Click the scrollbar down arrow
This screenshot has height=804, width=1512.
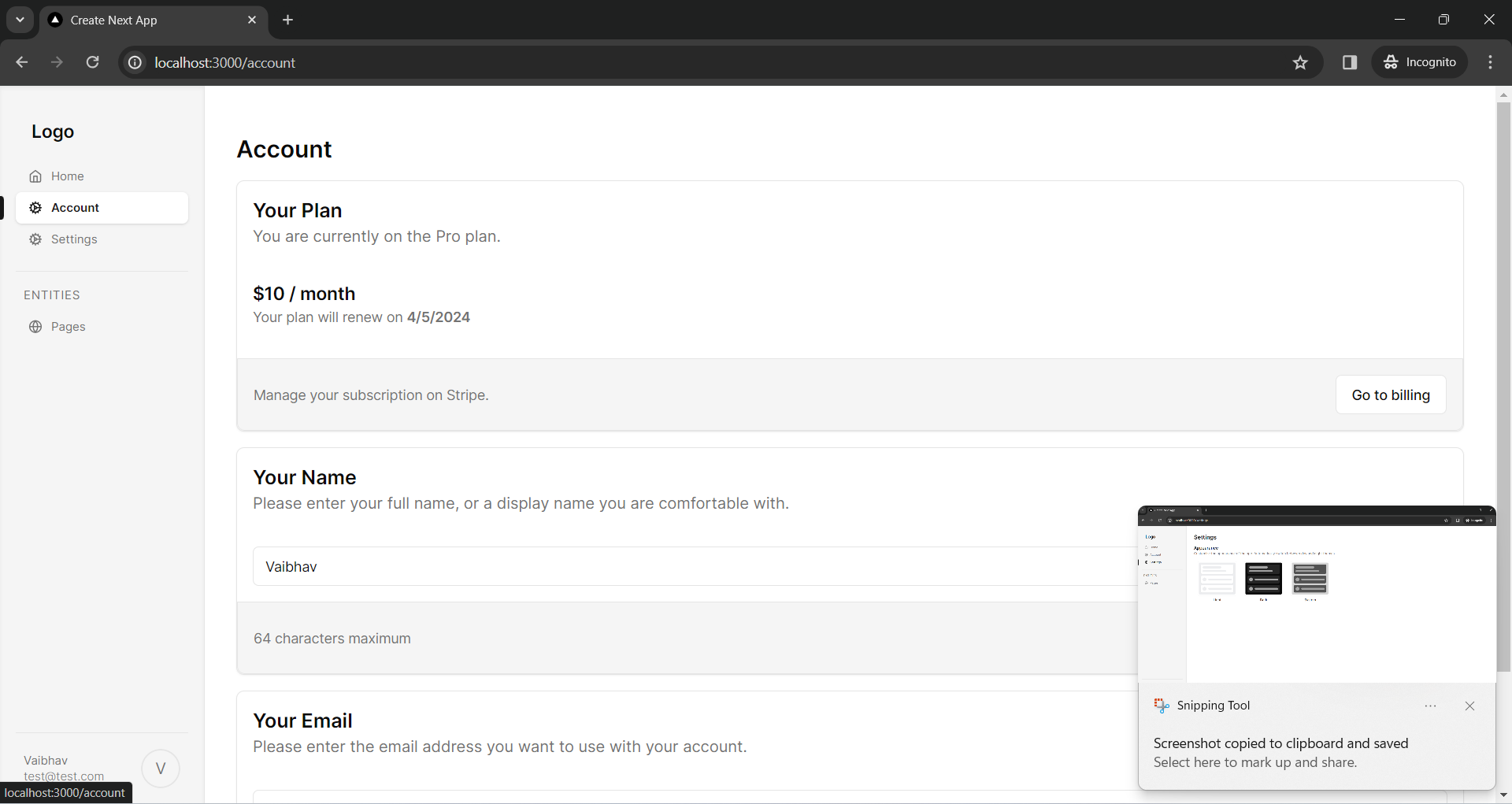1503,795
